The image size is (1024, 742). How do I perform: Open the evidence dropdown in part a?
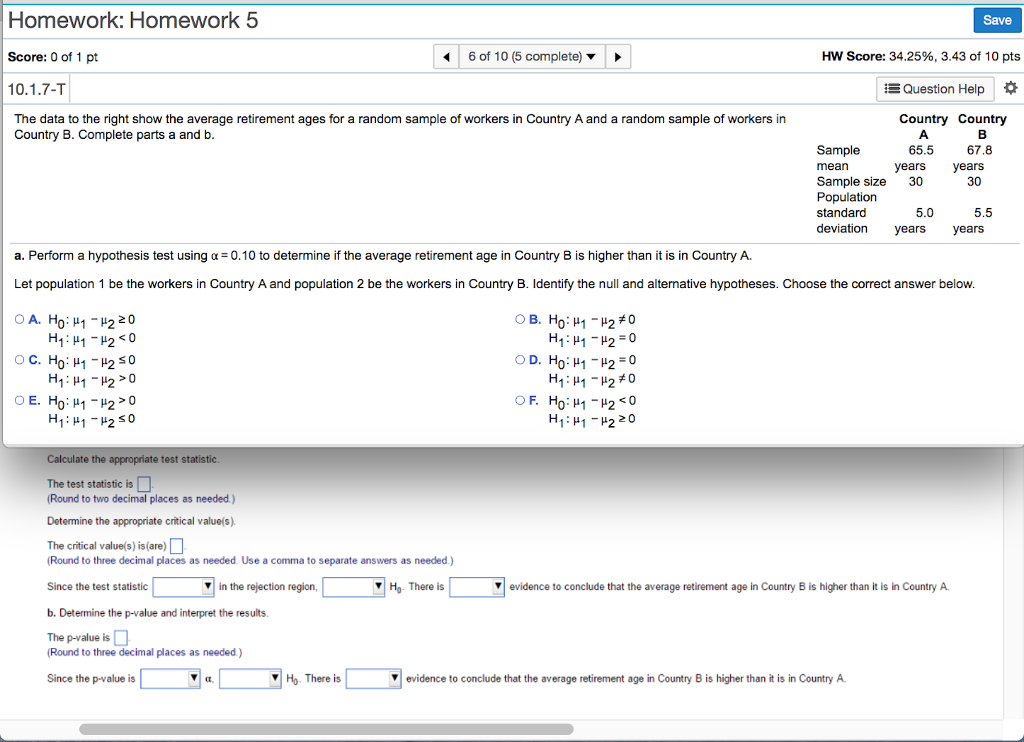(x=476, y=587)
